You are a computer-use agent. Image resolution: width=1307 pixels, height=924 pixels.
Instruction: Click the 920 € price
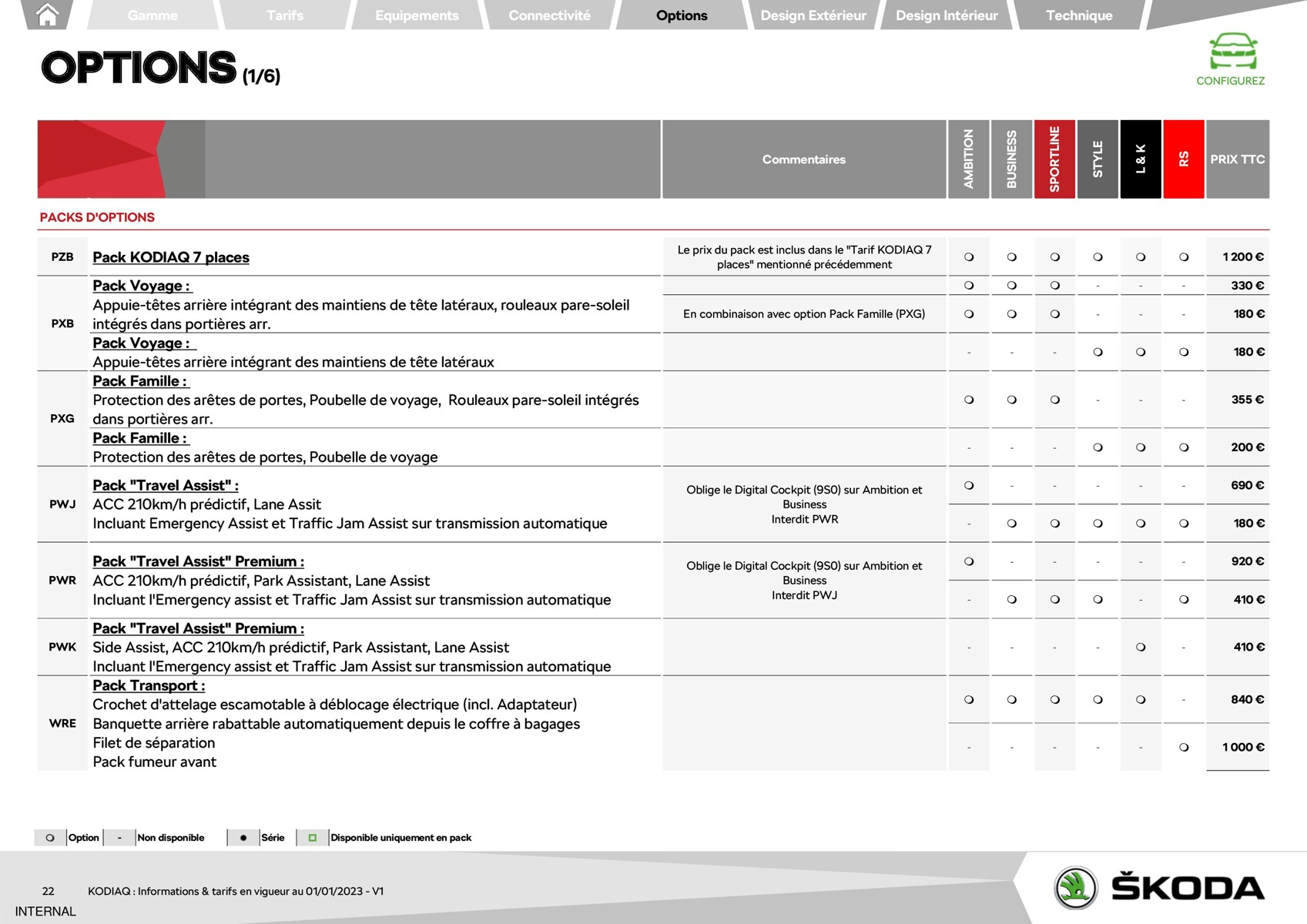[1248, 561]
